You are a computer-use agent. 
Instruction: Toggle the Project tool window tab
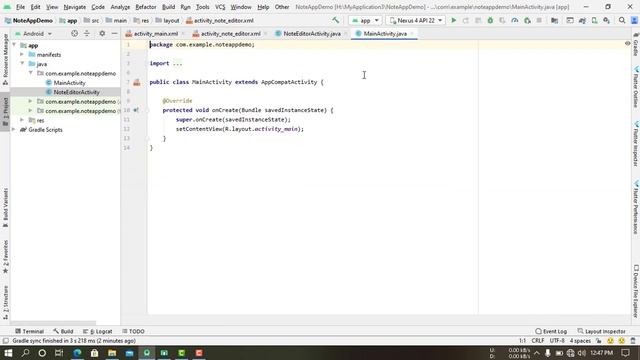5,111
